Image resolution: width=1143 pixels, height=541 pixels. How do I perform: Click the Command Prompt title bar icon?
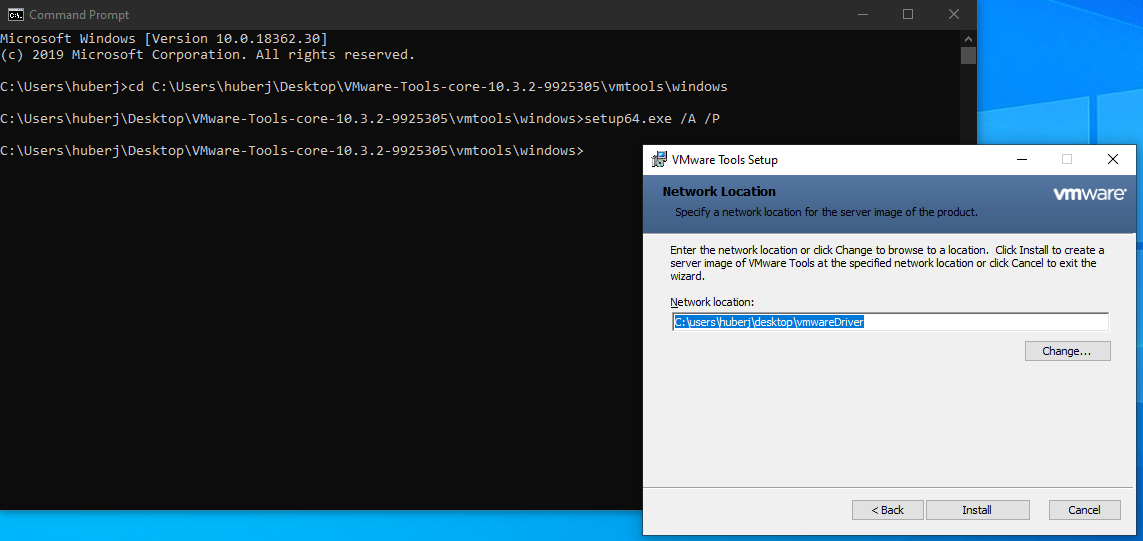coord(14,14)
